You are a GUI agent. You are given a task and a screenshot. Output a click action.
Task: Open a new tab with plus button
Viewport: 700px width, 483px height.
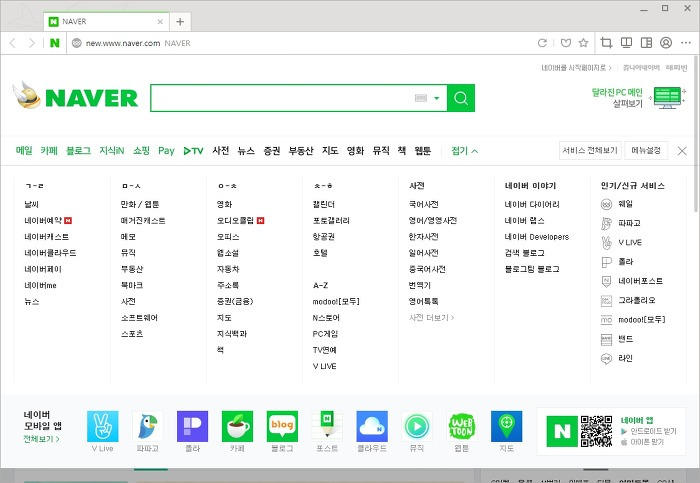click(x=180, y=21)
